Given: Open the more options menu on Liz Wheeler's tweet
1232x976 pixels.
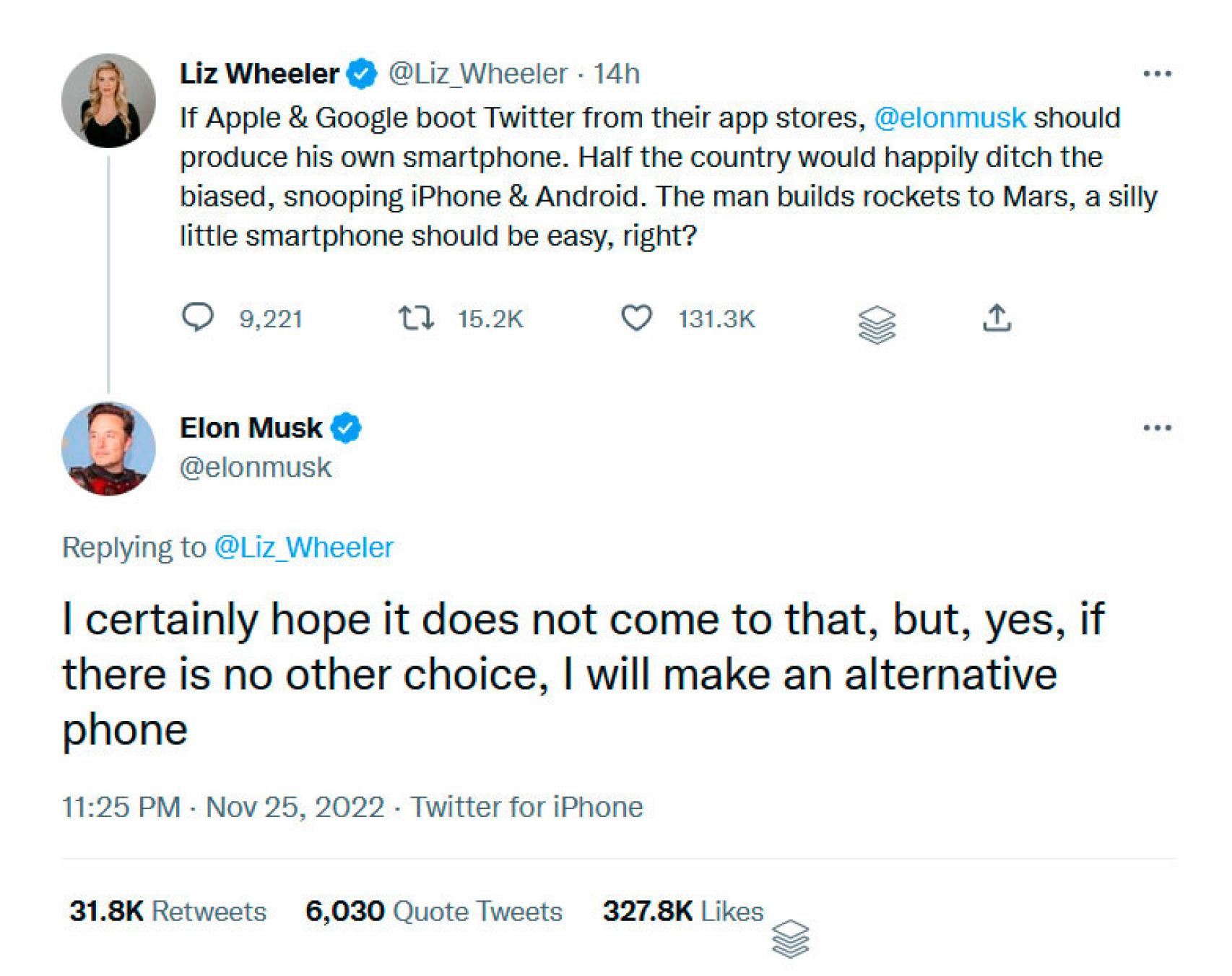Looking at the screenshot, I should (x=1157, y=74).
